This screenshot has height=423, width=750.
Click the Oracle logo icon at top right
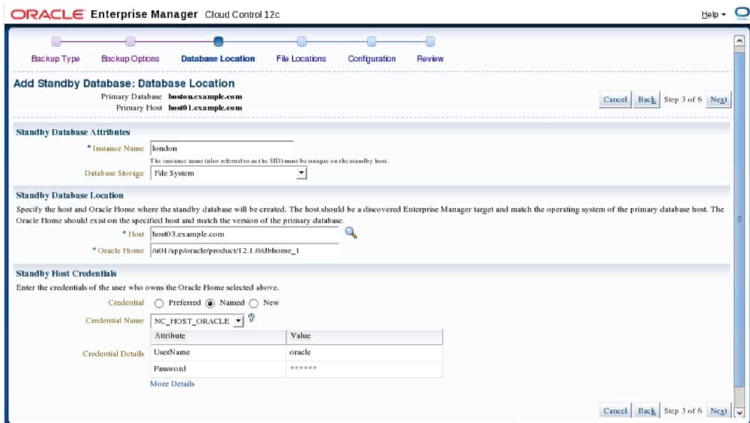(x=742, y=13)
